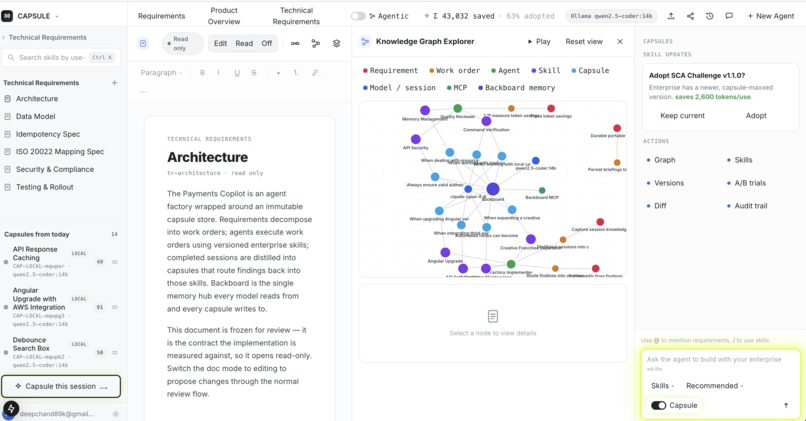Switch doc mode to Edit
Screen dimensions: 806x421
(x=221, y=44)
